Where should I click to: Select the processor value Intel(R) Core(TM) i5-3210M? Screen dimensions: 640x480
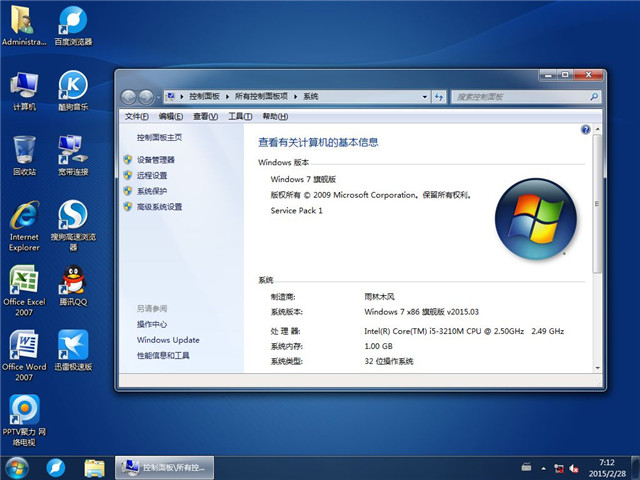point(464,331)
